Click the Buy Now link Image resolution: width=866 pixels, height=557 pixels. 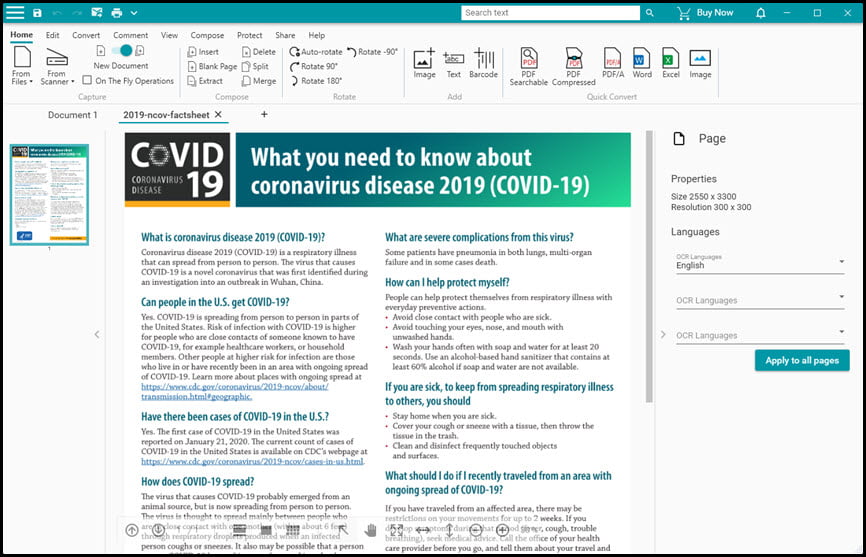(705, 12)
